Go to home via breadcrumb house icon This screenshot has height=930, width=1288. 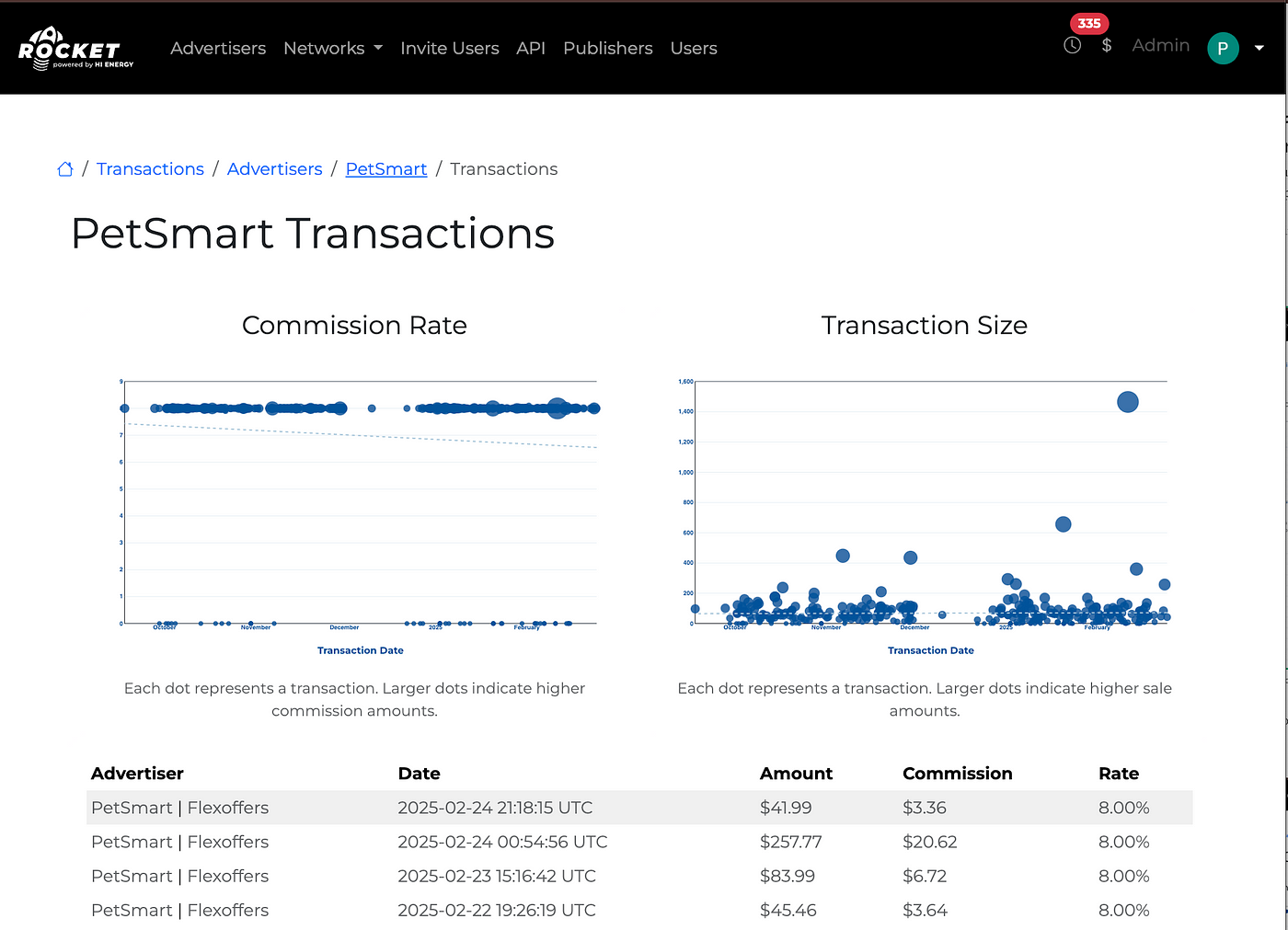point(65,169)
